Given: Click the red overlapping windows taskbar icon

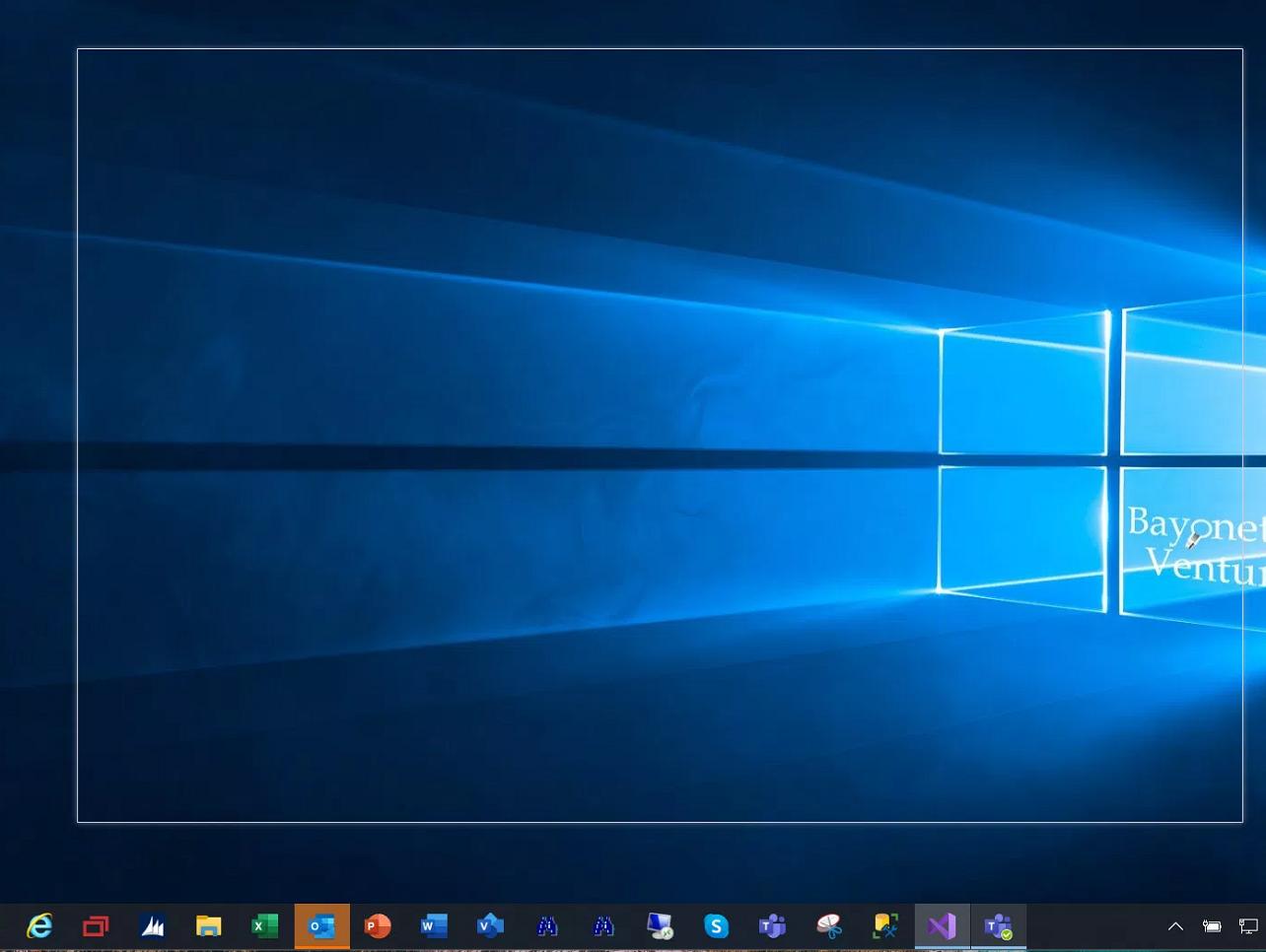Looking at the screenshot, I should [x=96, y=926].
